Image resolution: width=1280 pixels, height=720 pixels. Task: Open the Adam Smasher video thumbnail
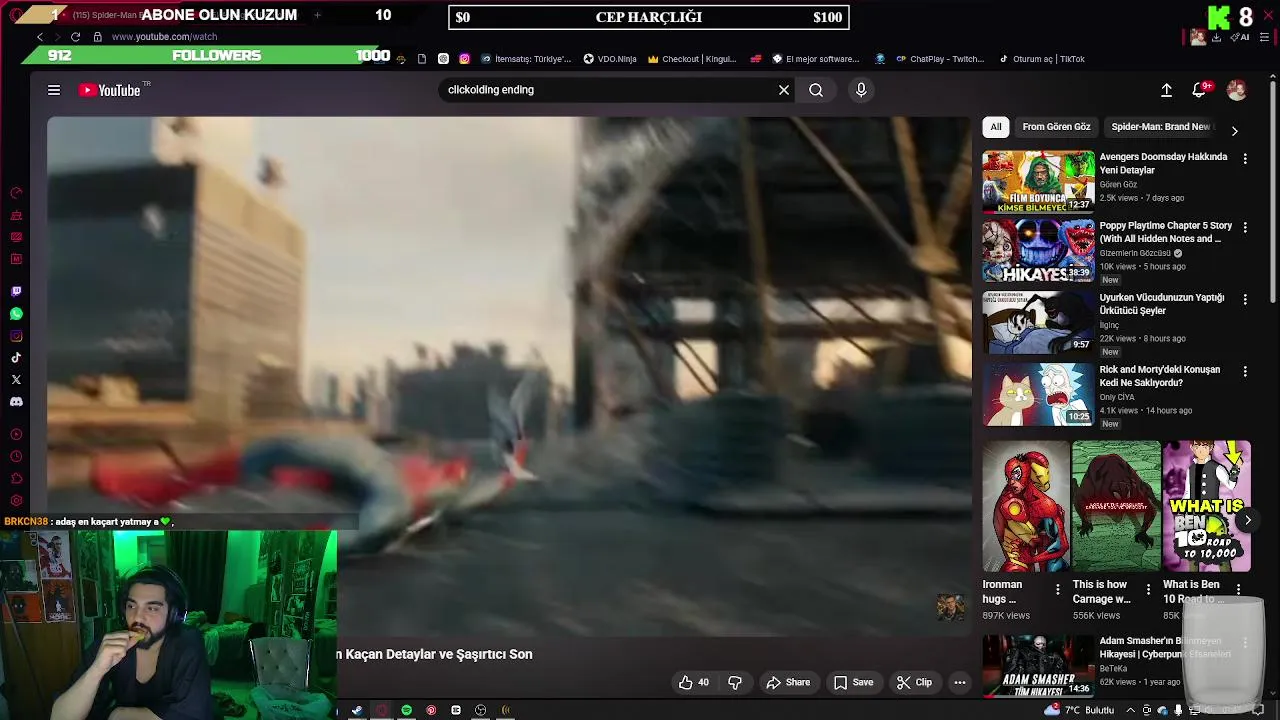[x=1038, y=666]
